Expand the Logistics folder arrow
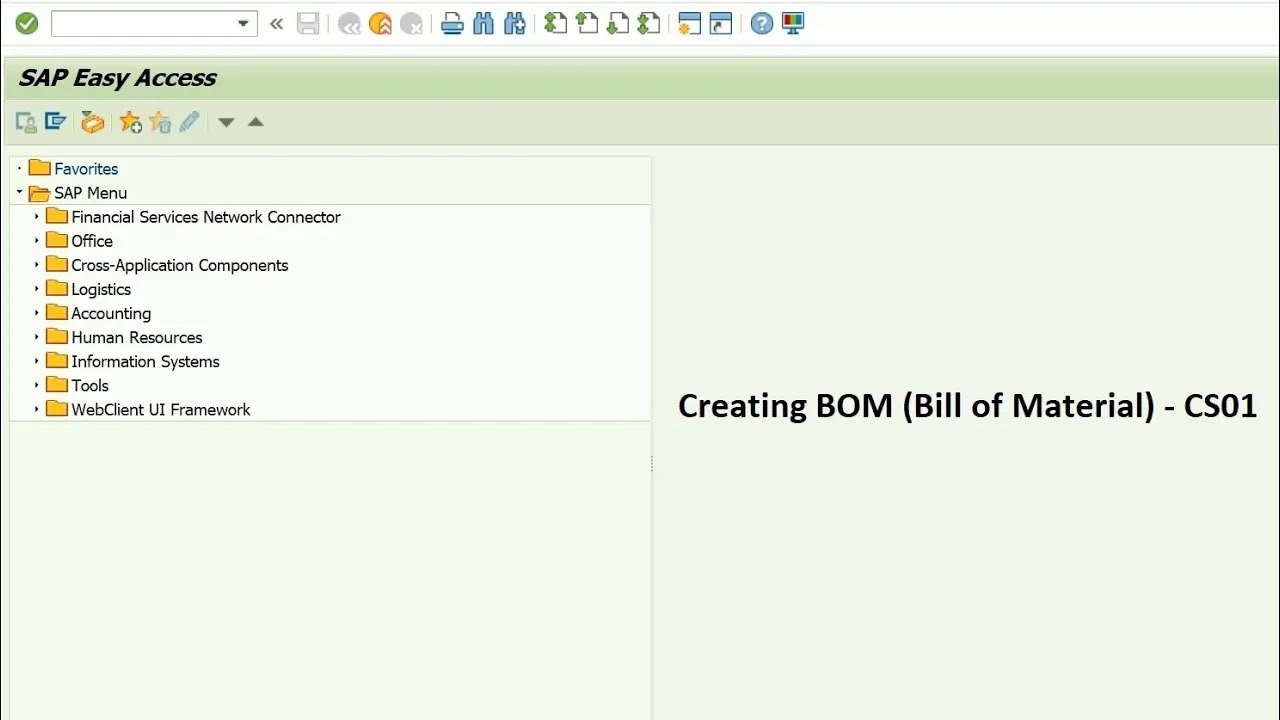Viewport: 1280px width, 720px height. pos(37,288)
